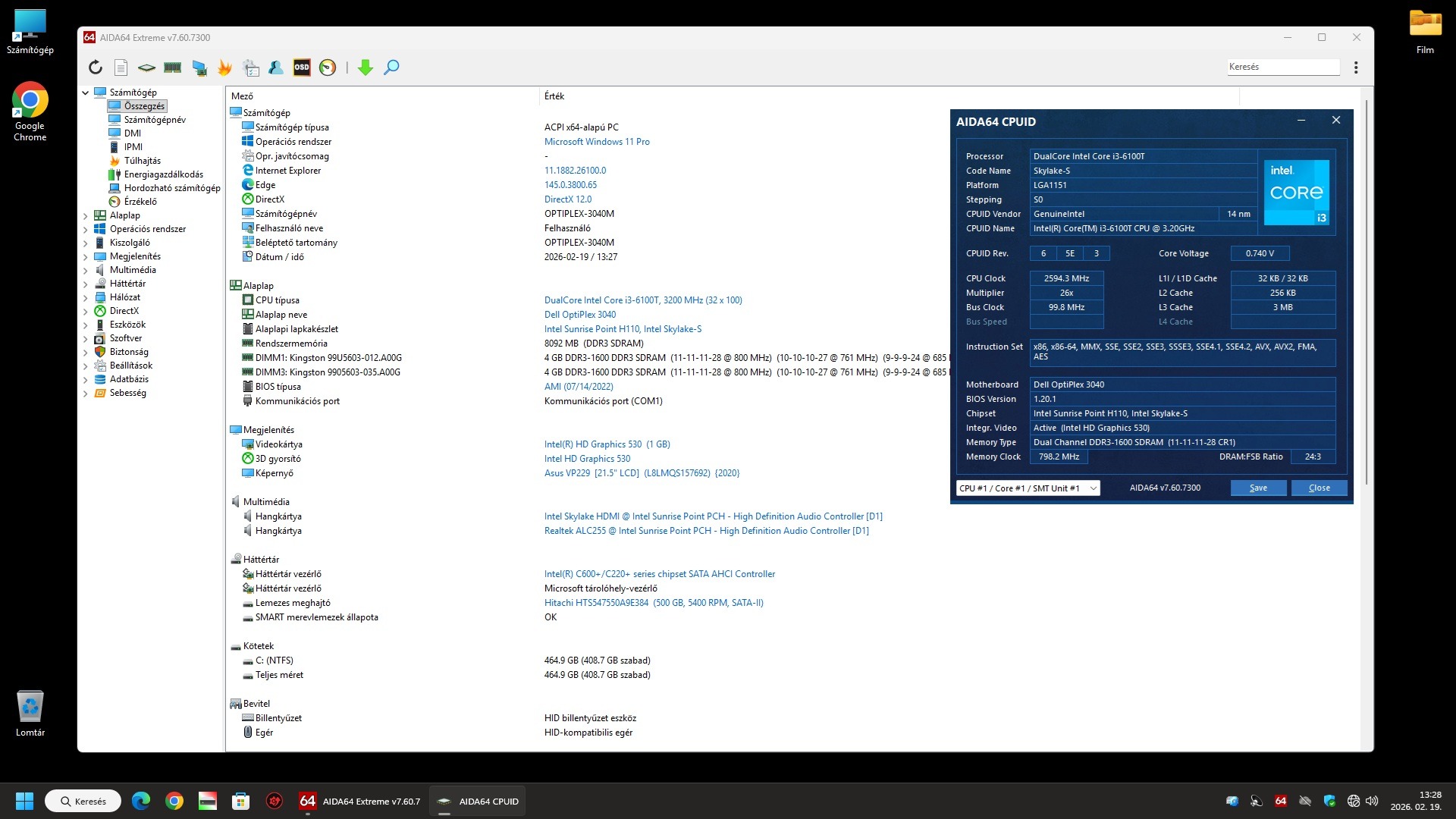Collapse the Számítógép tree node
Screen dimensions: 1456x819
pyautogui.click(x=86, y=93)
